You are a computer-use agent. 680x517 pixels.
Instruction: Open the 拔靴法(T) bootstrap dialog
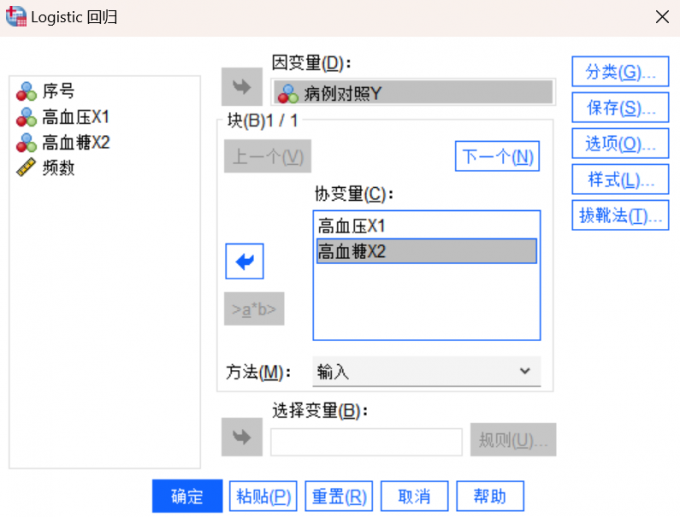point(620,215)
